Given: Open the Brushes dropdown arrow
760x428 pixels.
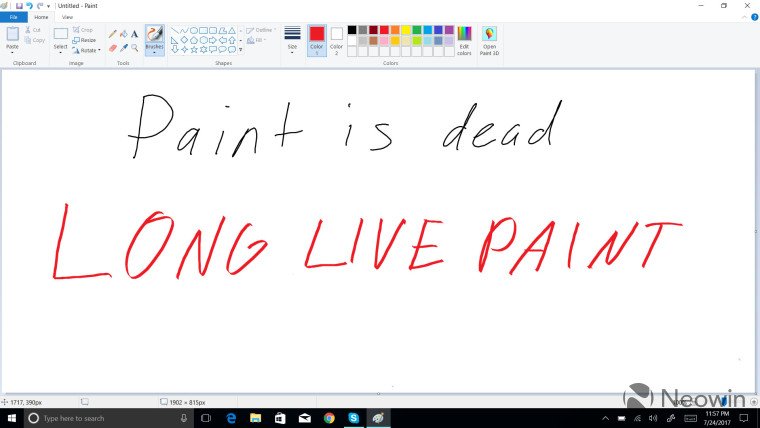Looking at the screenshot, I should [155, 52].
